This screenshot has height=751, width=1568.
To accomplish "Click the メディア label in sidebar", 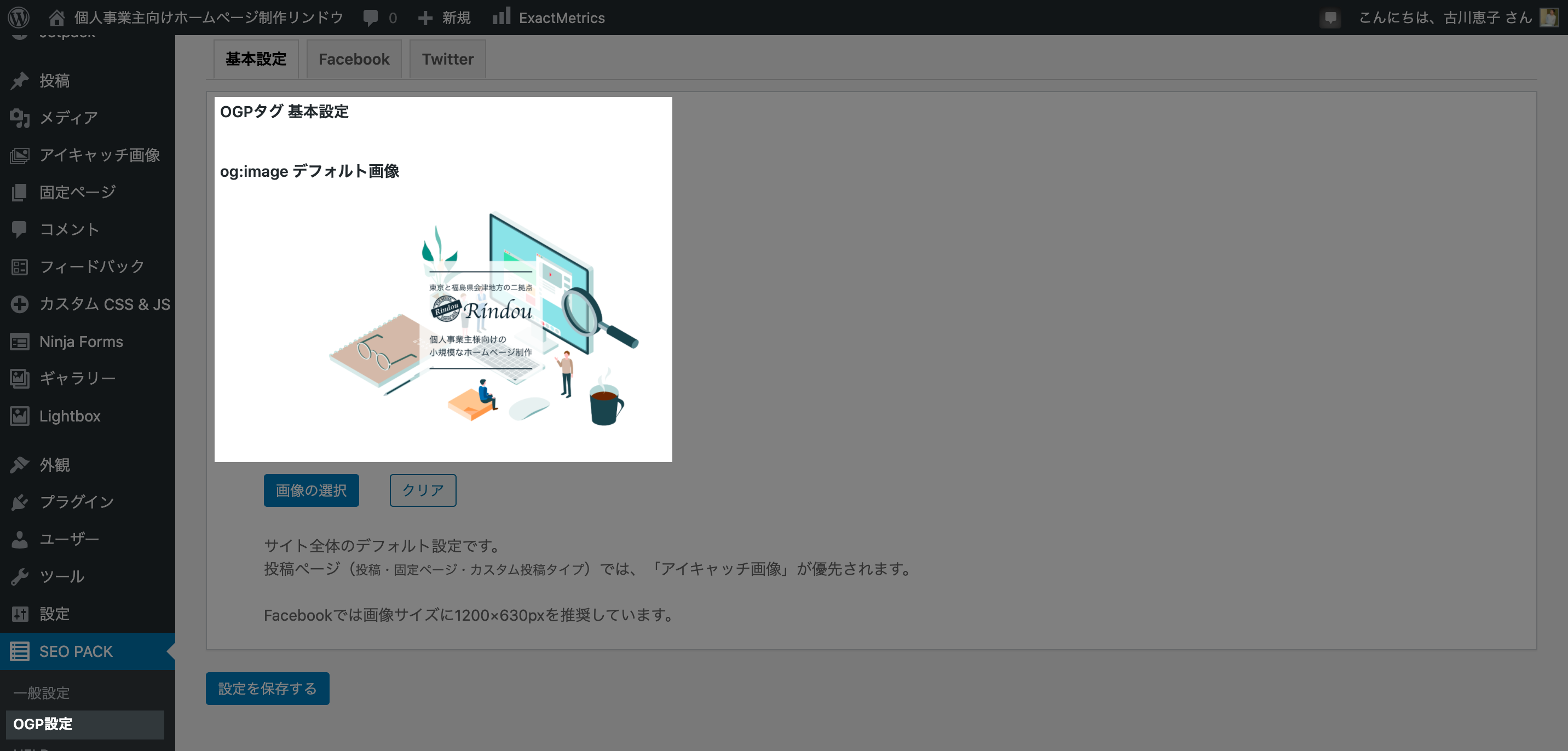I will 69,118.
